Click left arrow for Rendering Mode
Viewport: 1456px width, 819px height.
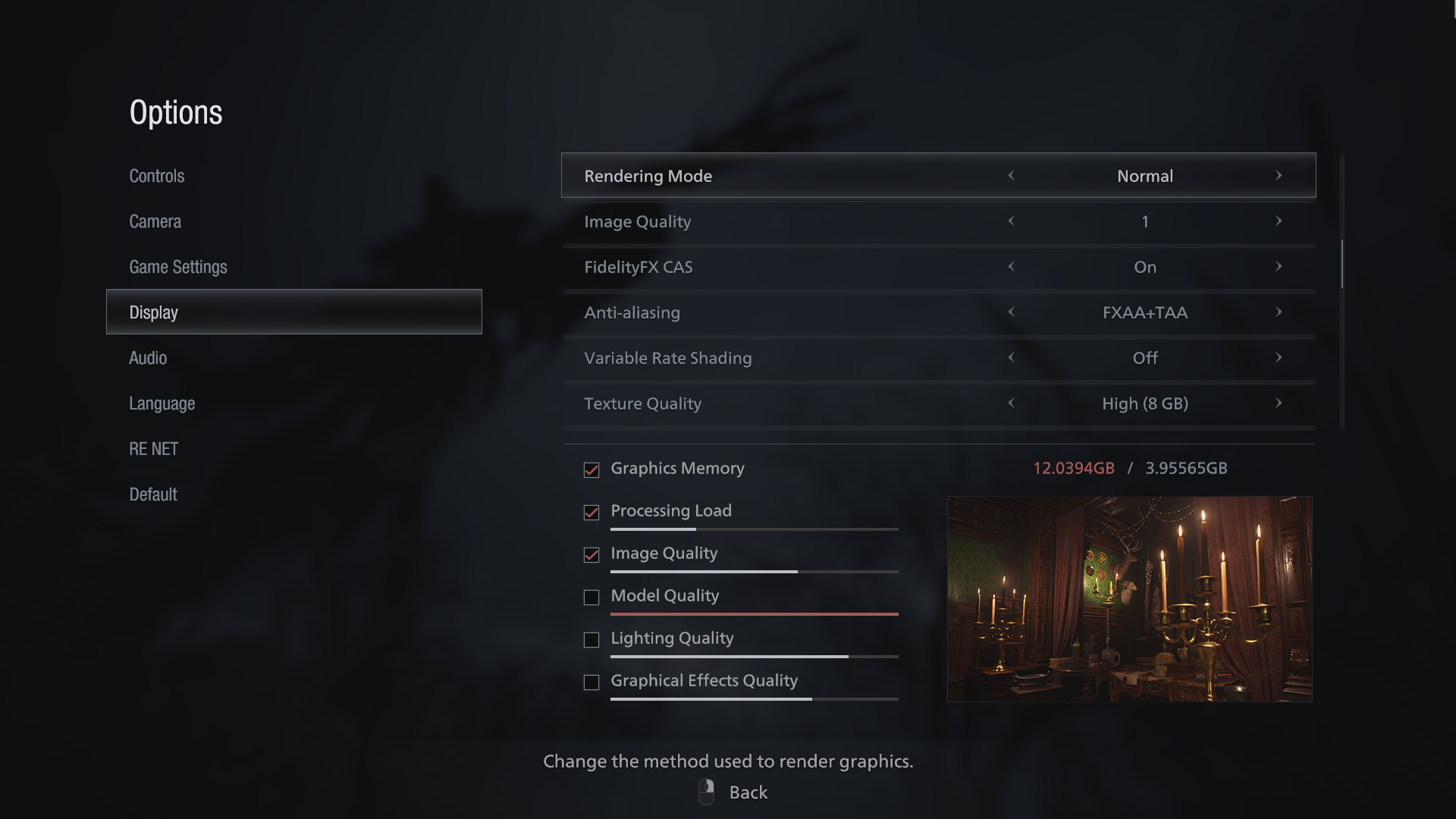[1011, 175]
